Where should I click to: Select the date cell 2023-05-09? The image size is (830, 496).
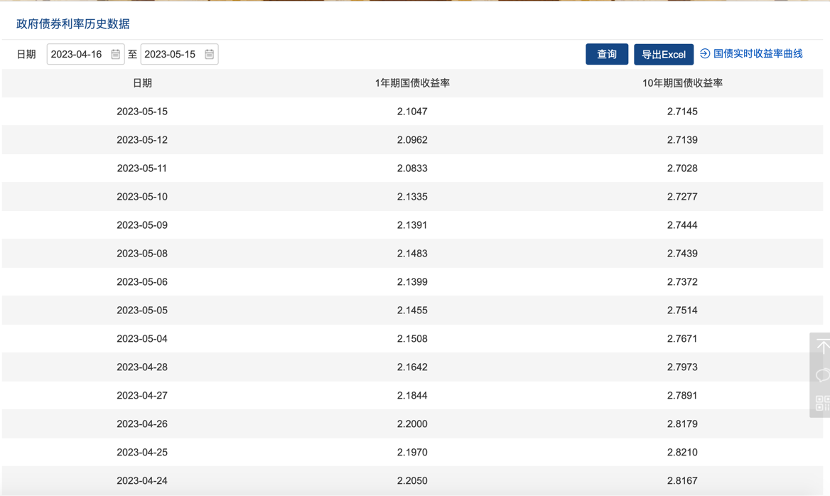(142, 225)
